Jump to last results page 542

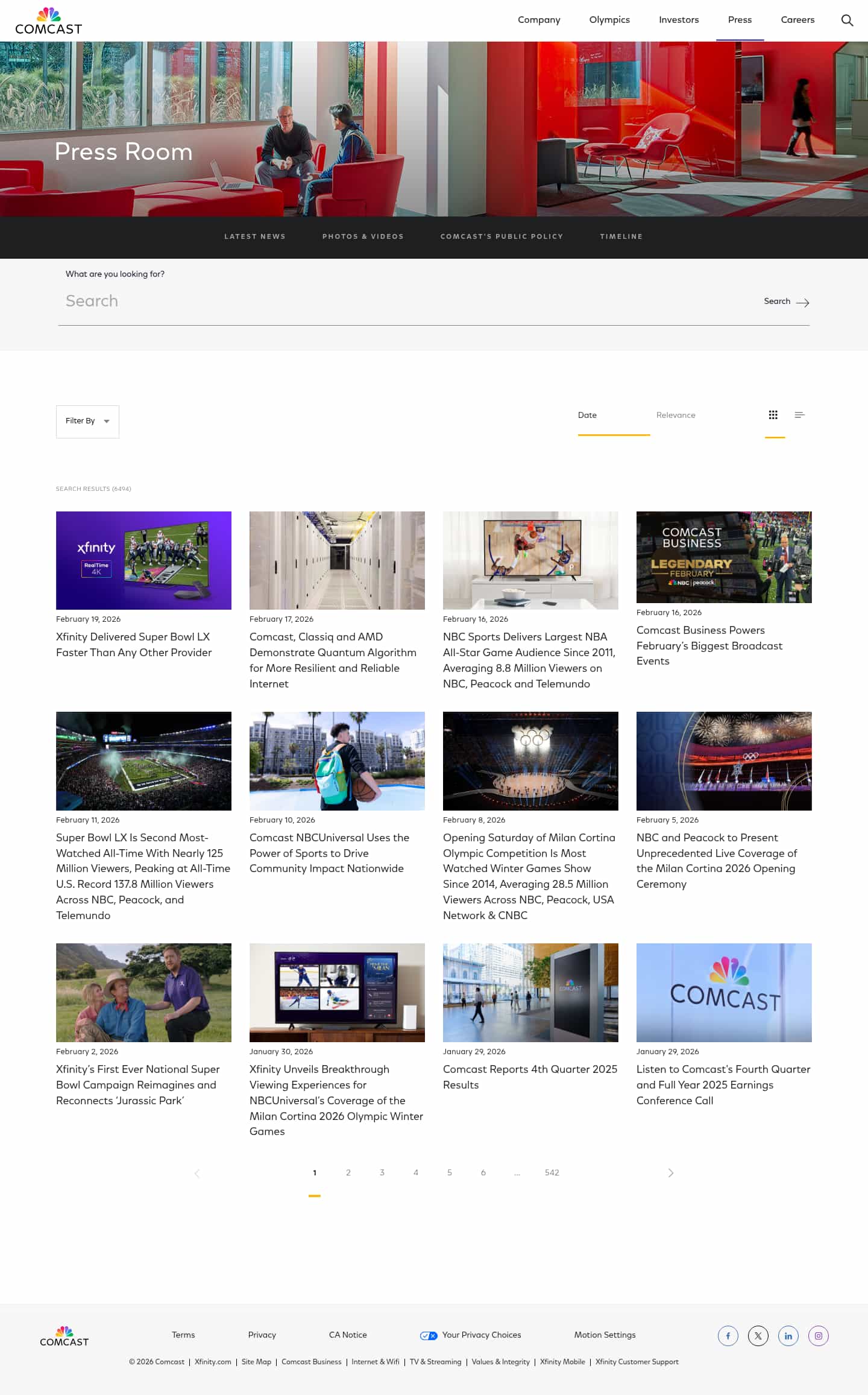(552, 1172)
